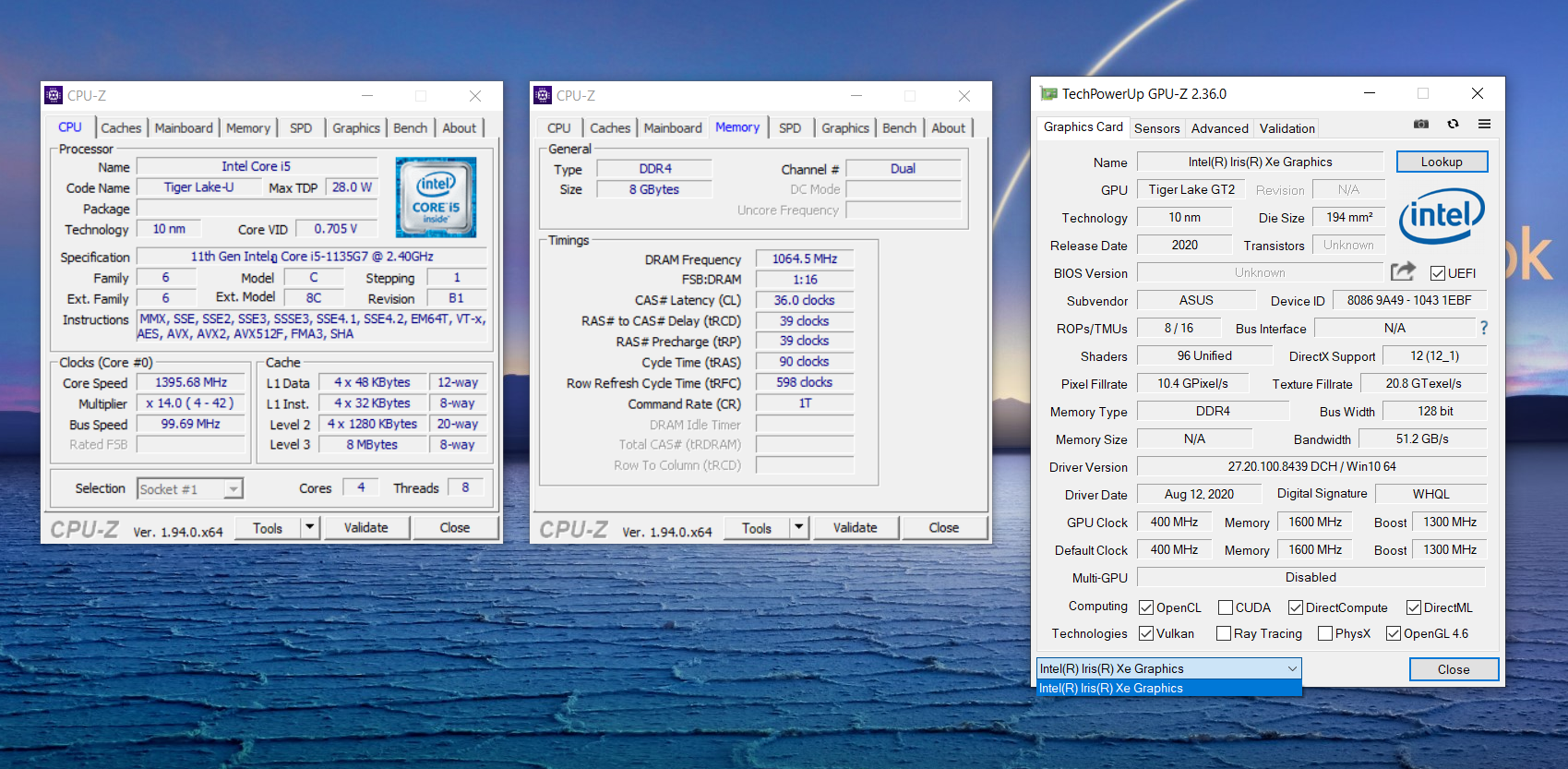Click GPU-Z title bar app icon
This screenshot has width=1568, height=769.
pyautogui.click(x=1048, y=93)
